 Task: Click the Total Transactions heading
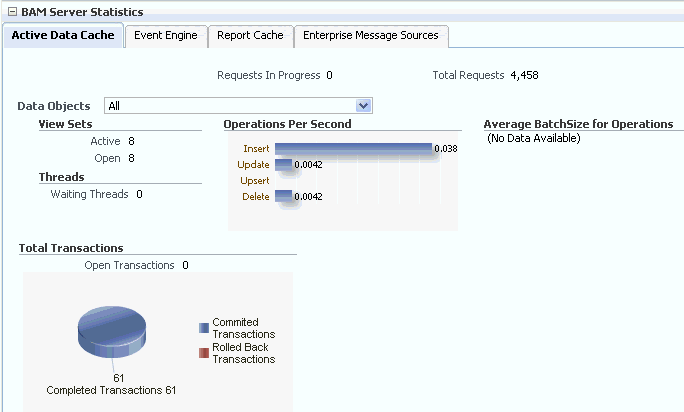pyautogui.click(x=71, y=248)
